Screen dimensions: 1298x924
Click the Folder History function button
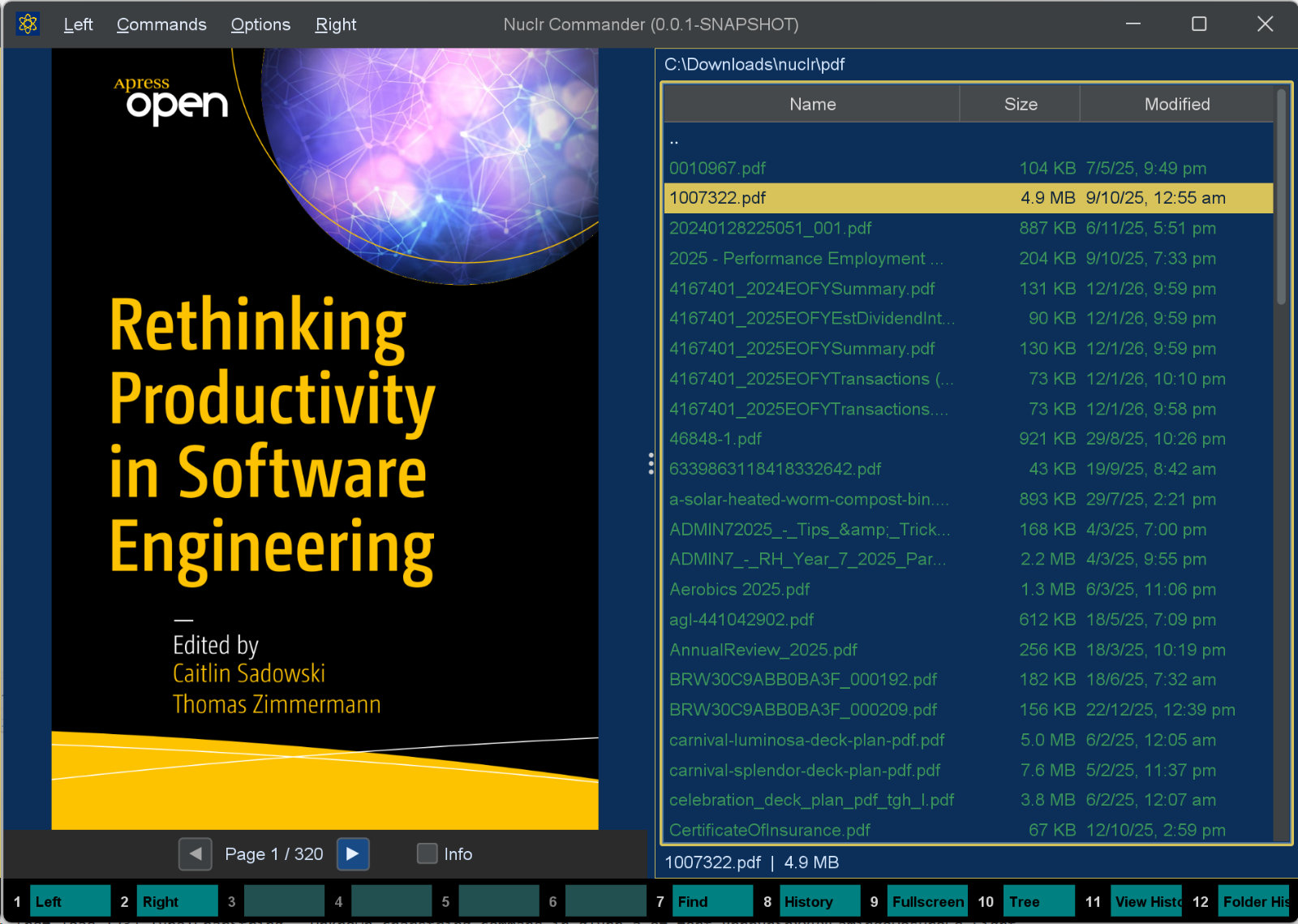tap(1254, 901)
